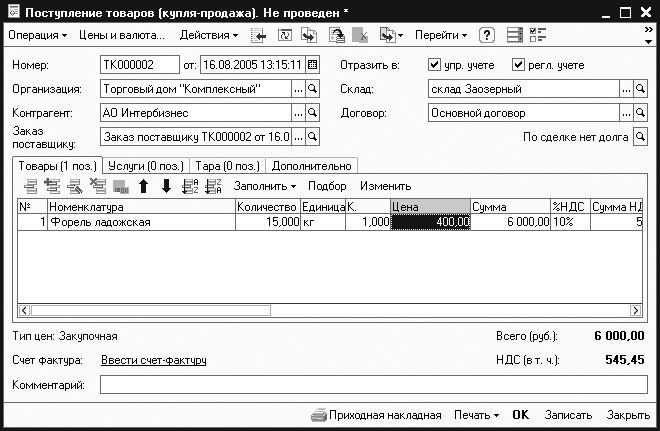
Task: Click the help question mark icon
Action: point(487,35)
